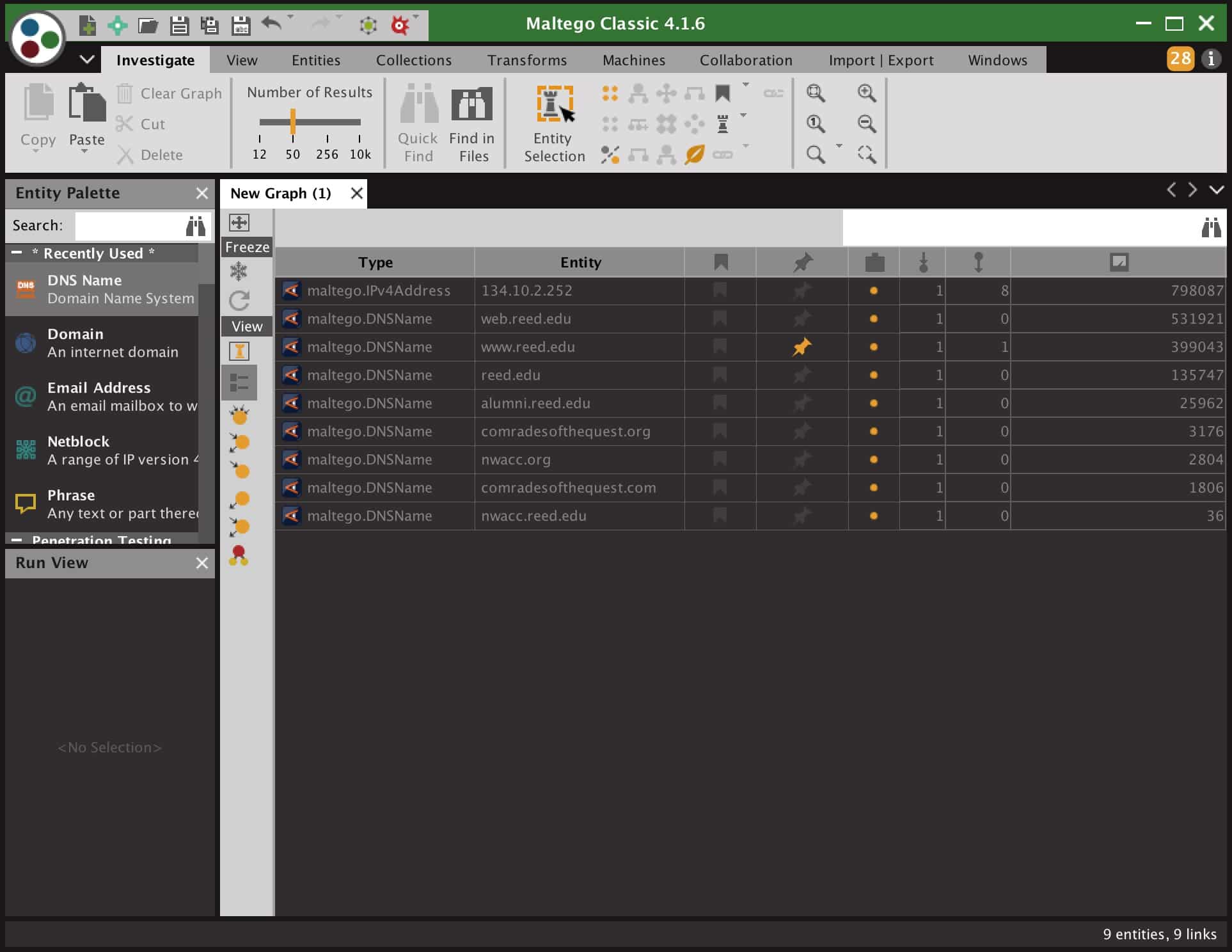Sort table by Entity column header

(x=580, y=262)
